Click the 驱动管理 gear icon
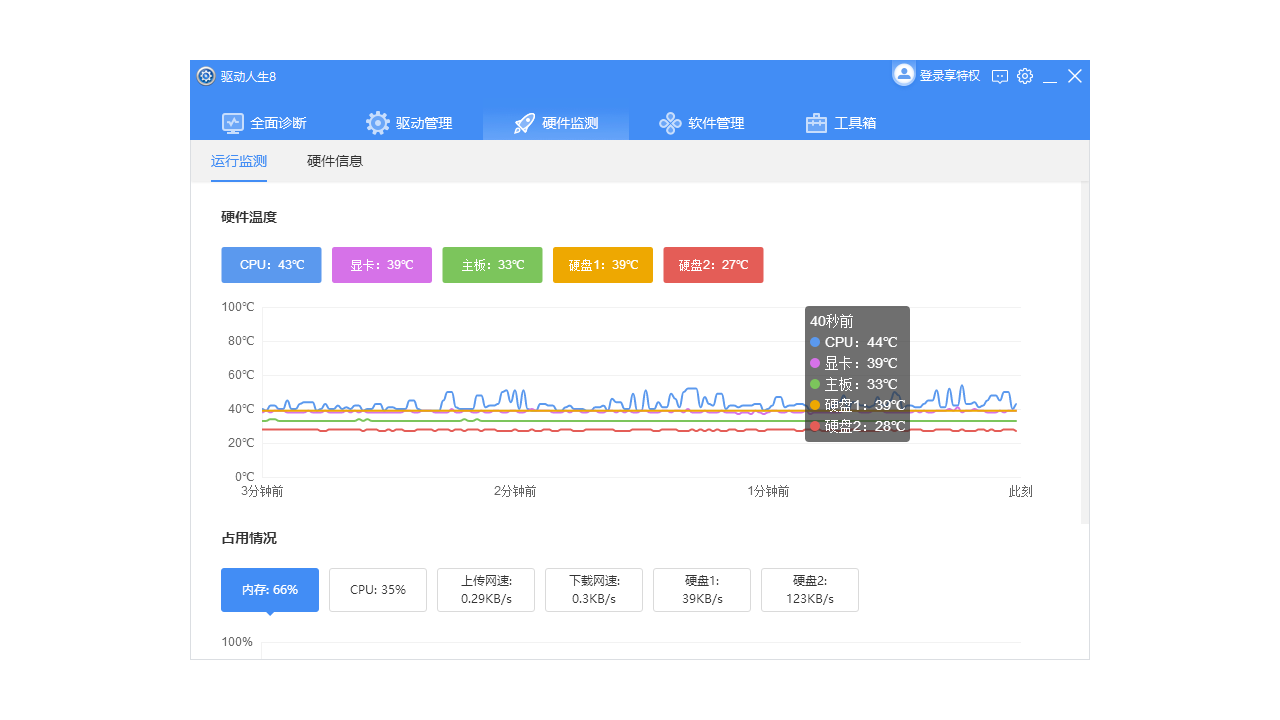Image resolution: width=1280 pixels, height=720 pixels. pos(377,122)
